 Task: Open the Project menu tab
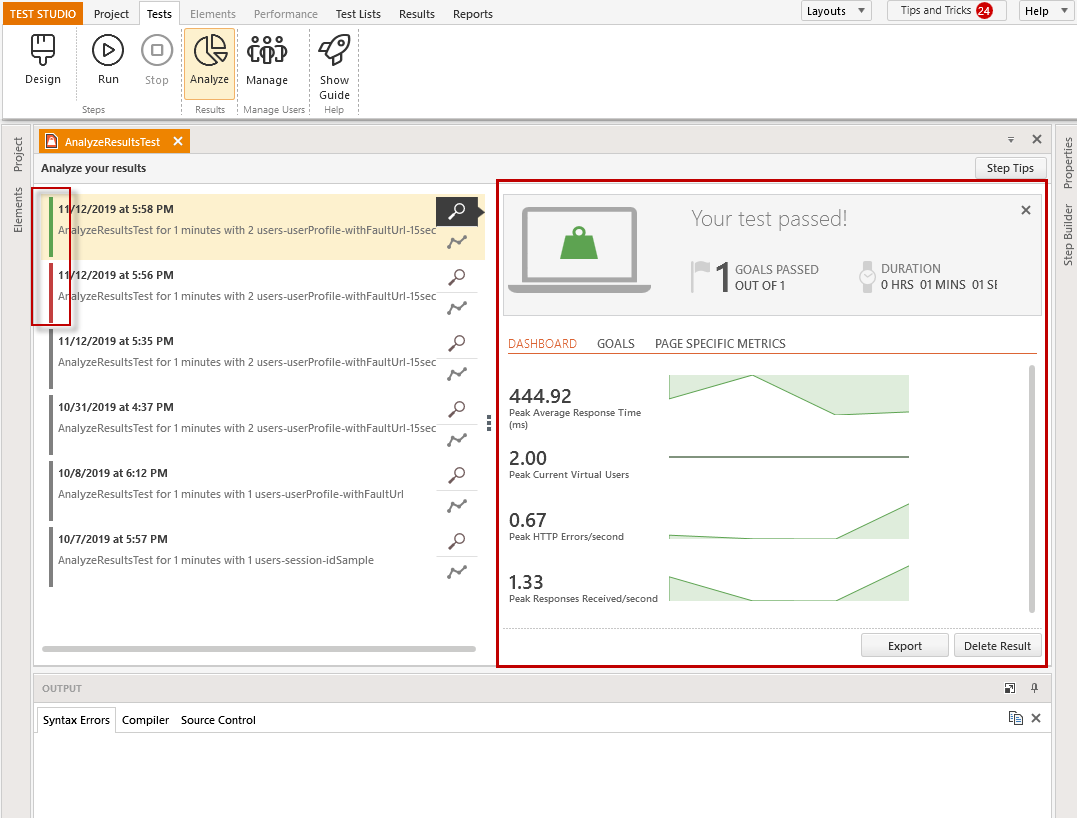coord(111,14)
